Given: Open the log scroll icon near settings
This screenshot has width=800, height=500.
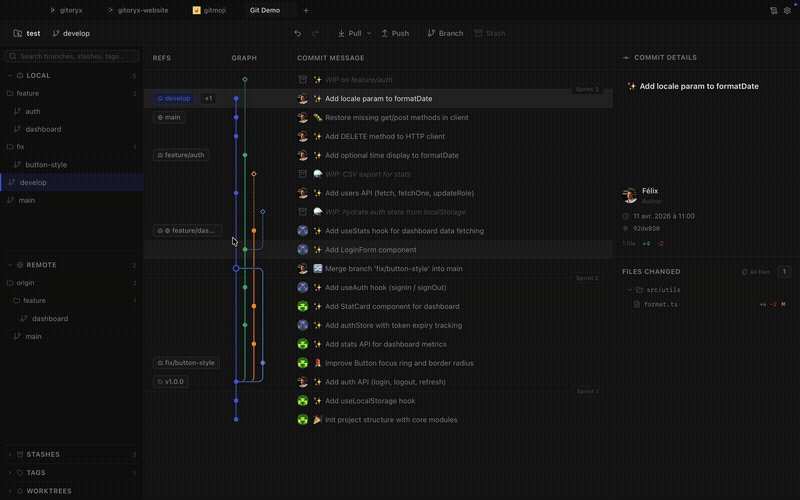Looking at the screenshot, I should coord(773,10).
